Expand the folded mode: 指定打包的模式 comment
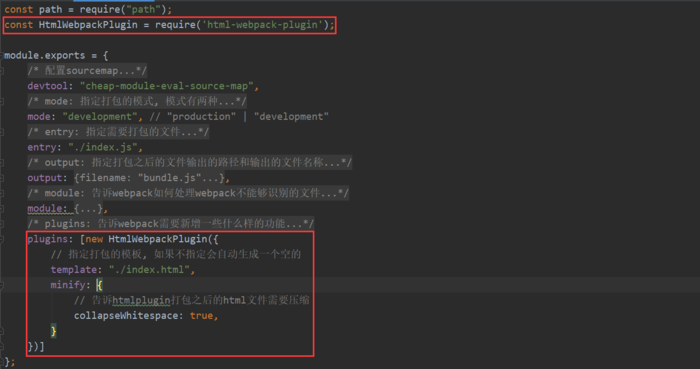700x369 pixels. tap(137, 101)
